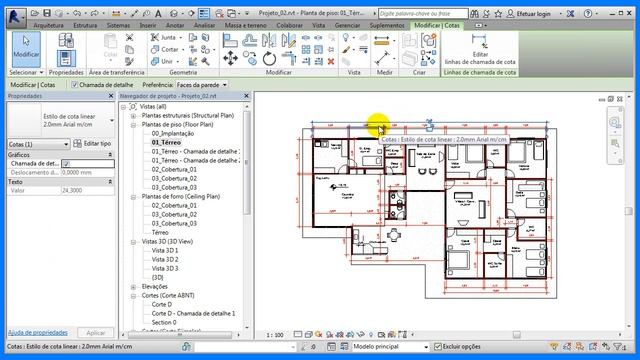Open the Modelo principal dropdown

(x=390, y=347)
